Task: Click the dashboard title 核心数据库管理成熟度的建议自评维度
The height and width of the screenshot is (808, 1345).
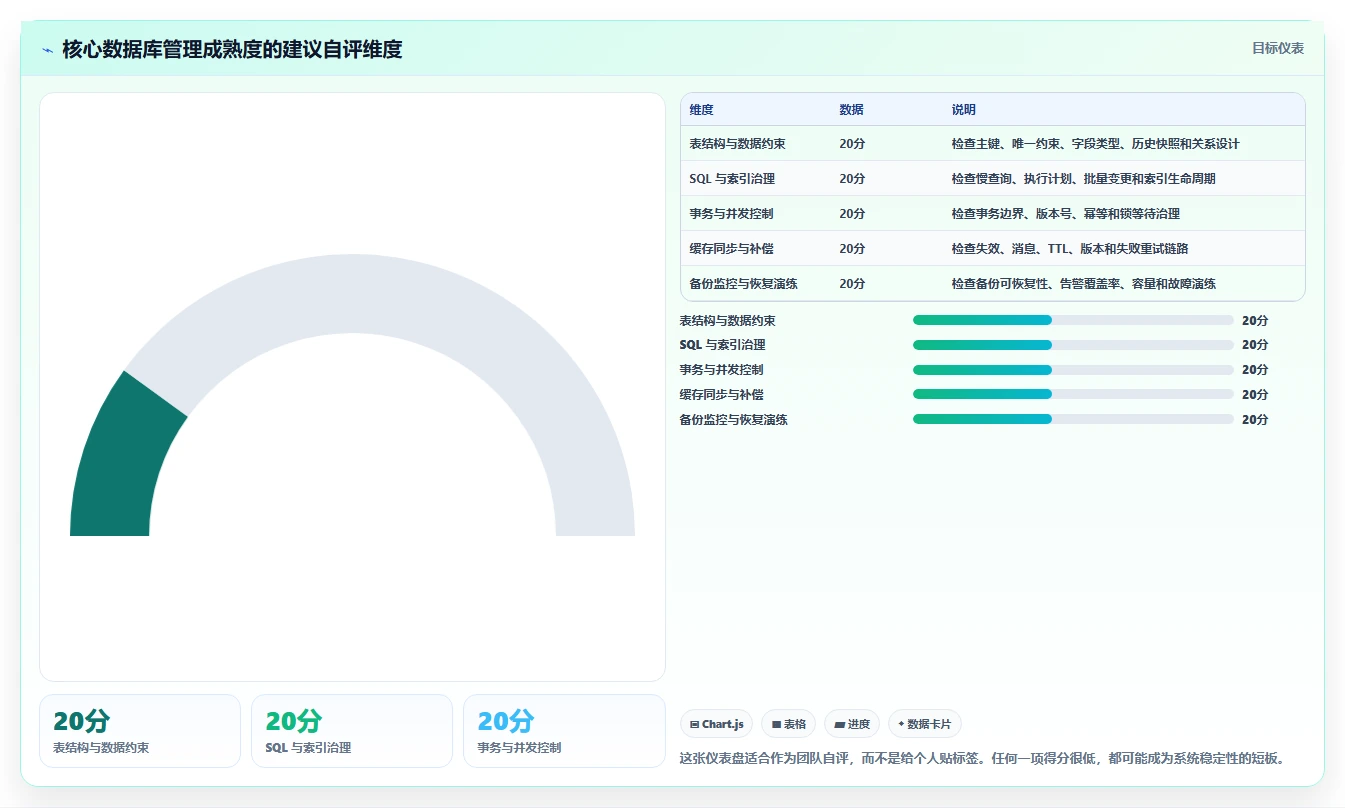Action: click(x=232, y=49)
